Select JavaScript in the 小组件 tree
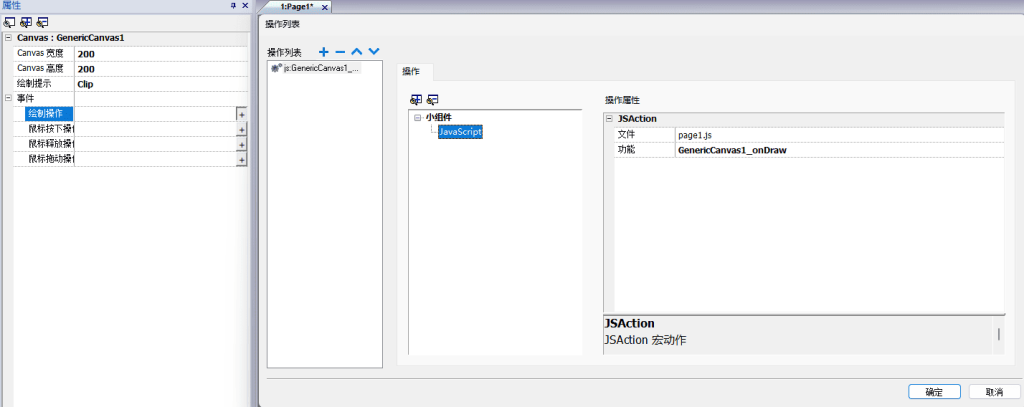Viewport: 1024px width, 407px height. click(460, 132)
